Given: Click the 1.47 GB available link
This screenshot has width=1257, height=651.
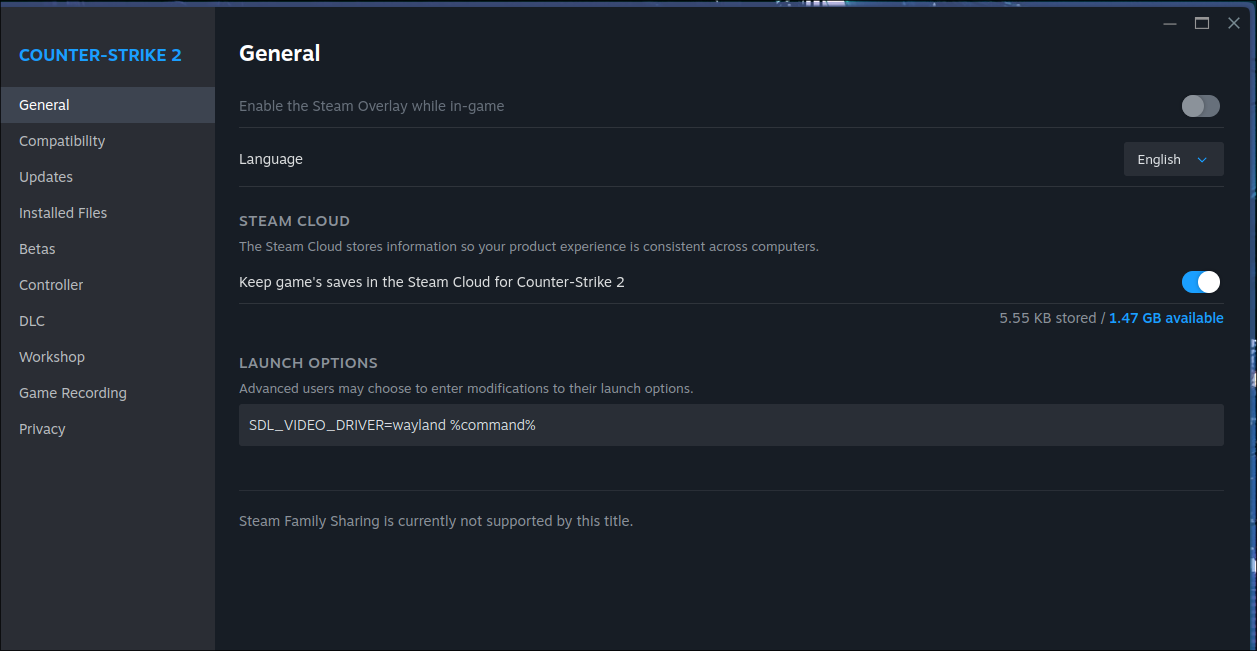Looking at the screenshot, I should (1166, 318).
